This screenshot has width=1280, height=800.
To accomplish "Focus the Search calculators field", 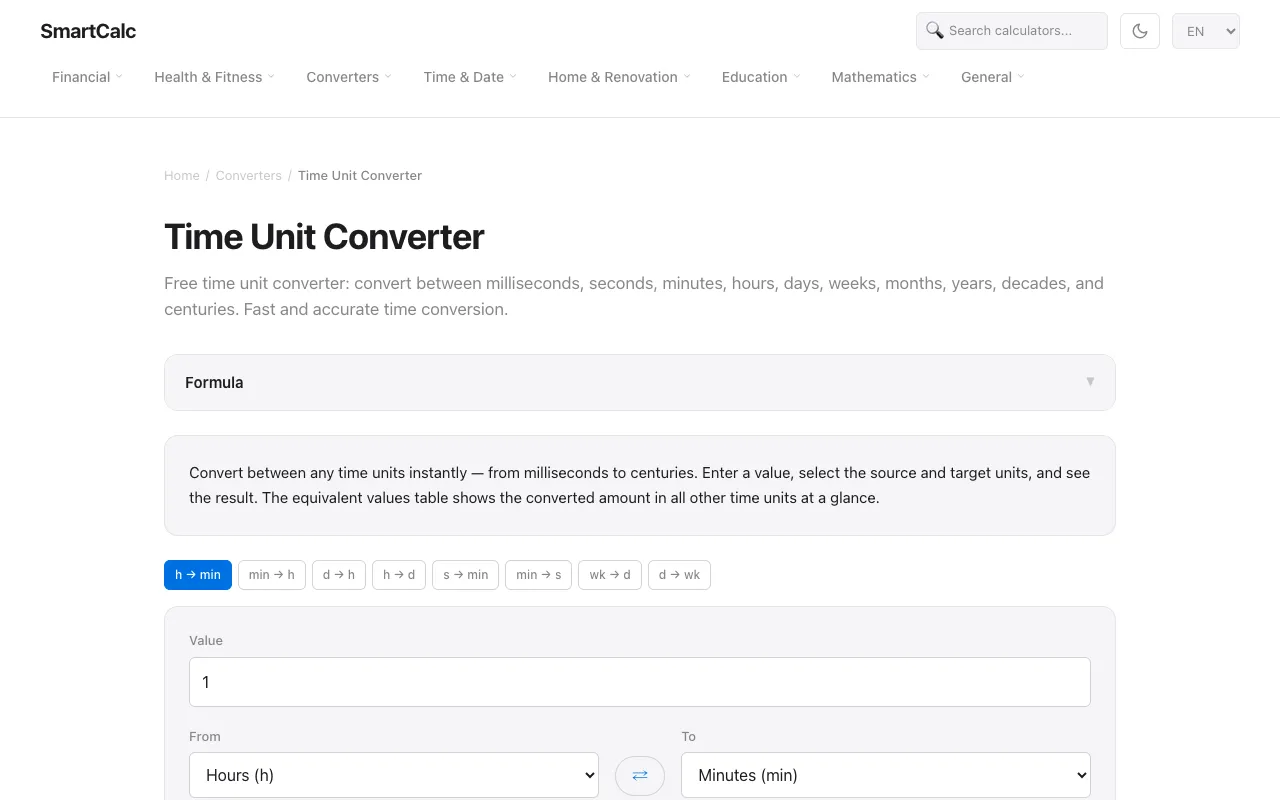I will [1012, 31].
